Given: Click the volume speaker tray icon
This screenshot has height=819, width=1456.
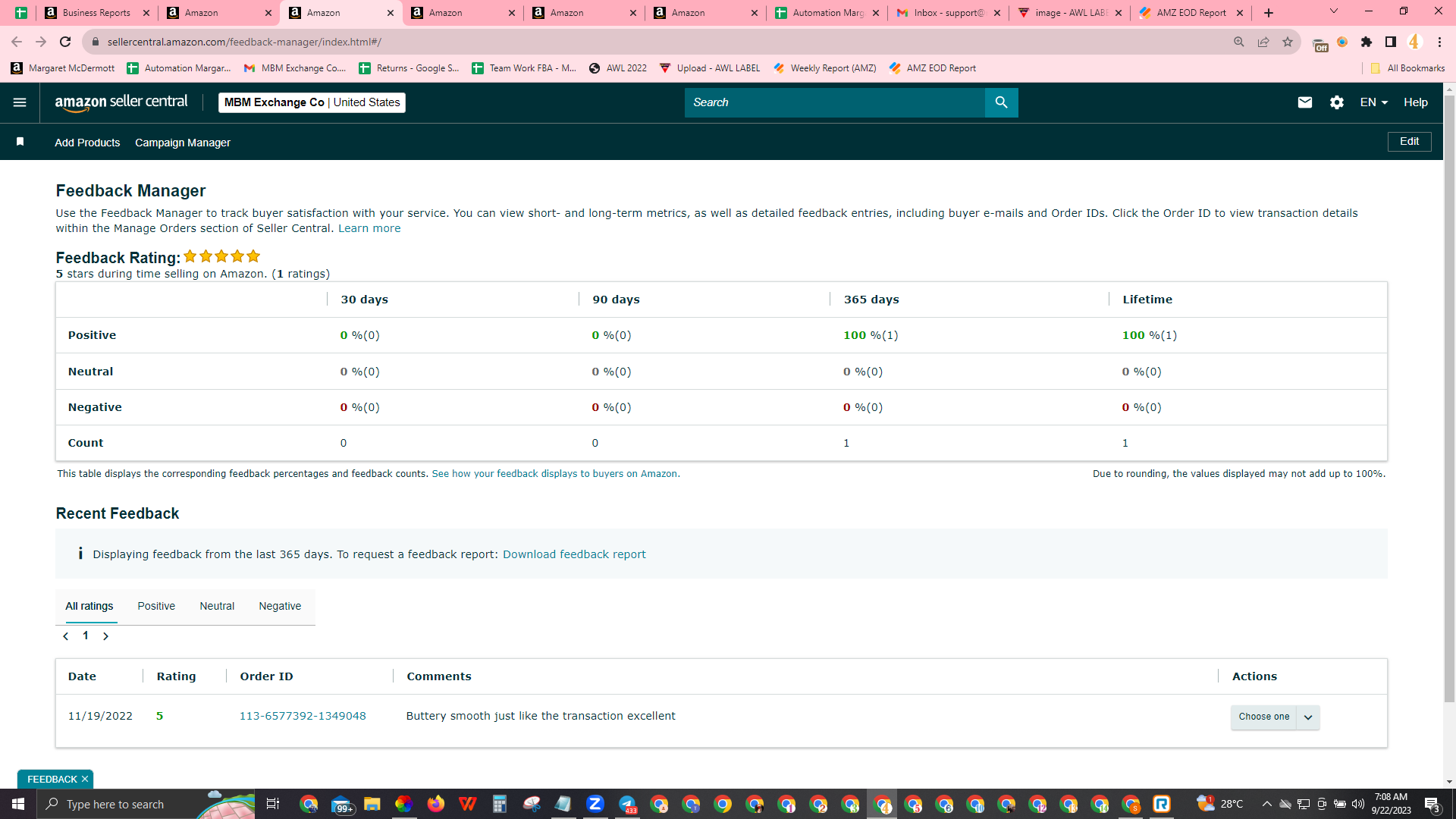Looking at the screenshot, I should coord(1357,804).
